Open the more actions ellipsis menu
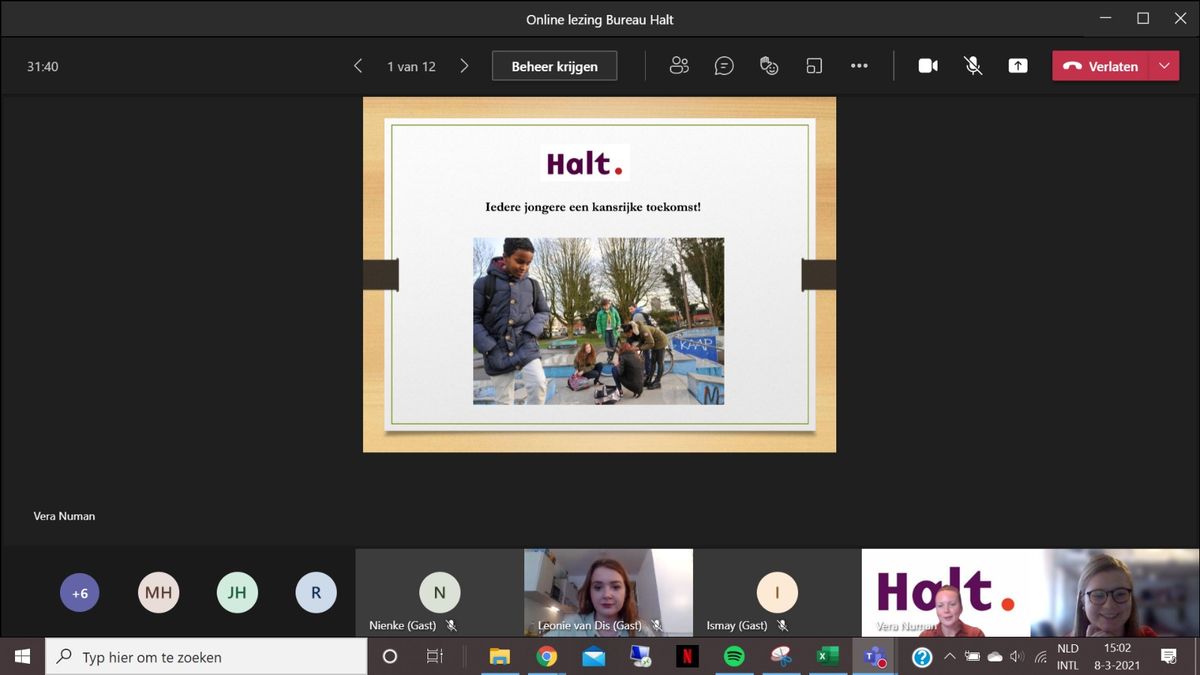This screenshot has height=675, width=1200. click(x=859, y=66)
